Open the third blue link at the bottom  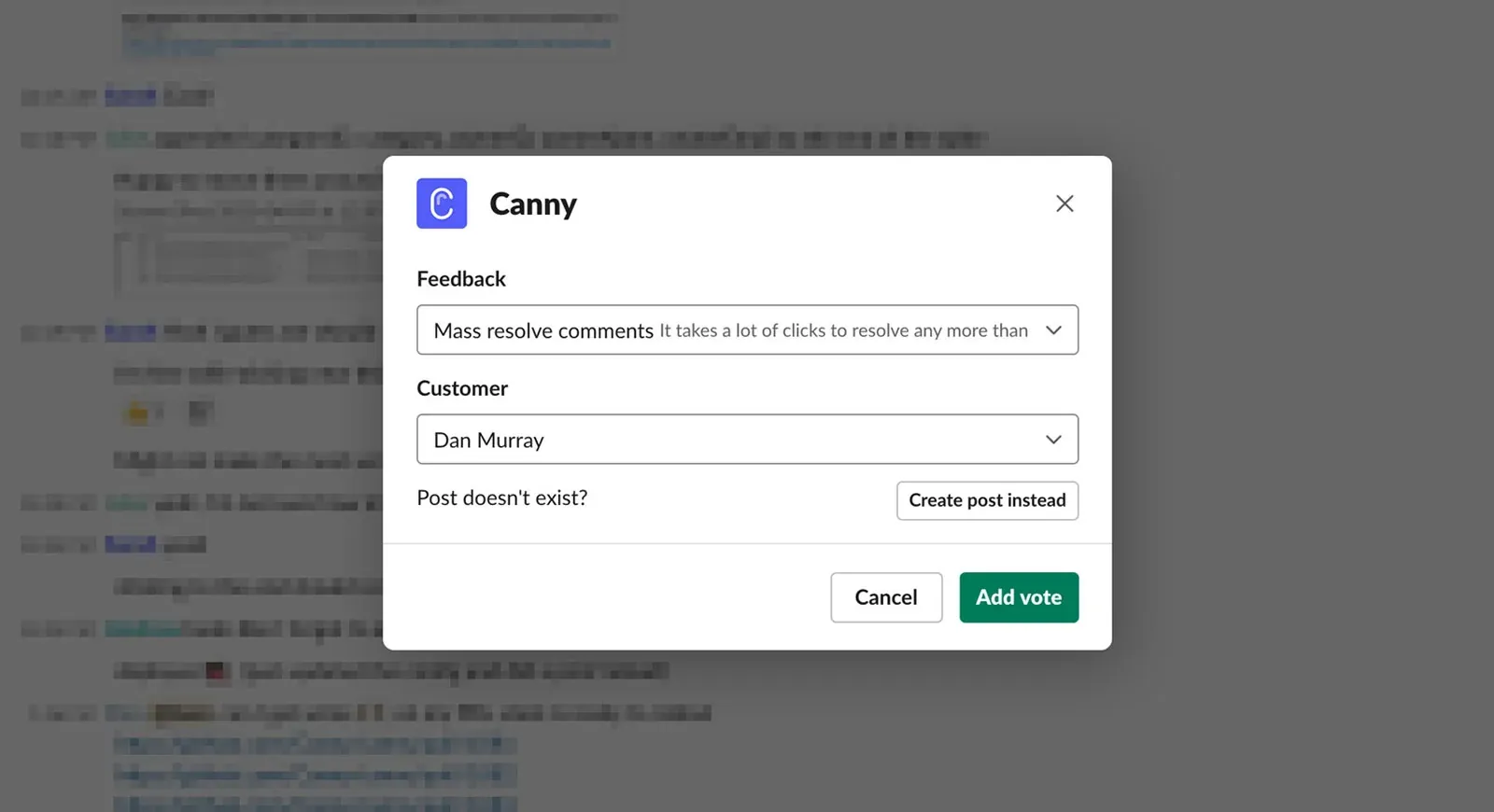315,803
